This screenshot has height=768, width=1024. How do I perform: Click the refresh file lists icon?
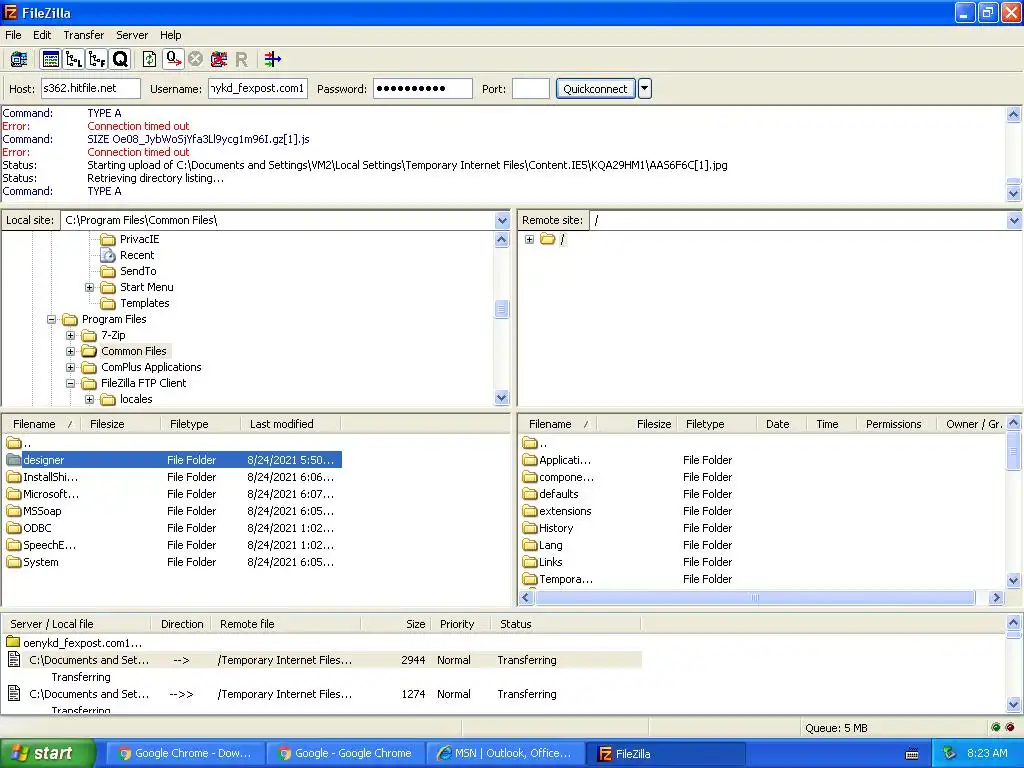[x=150, y=59]
